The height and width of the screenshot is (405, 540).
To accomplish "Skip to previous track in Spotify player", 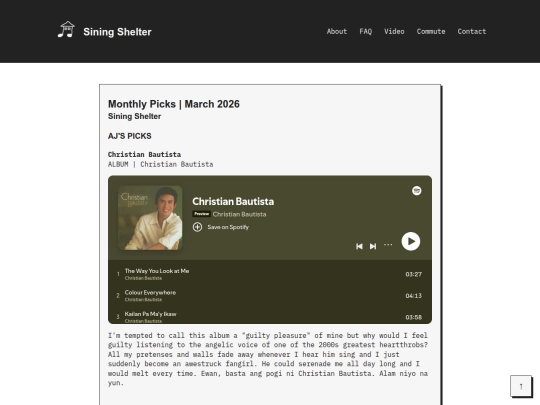I will coord(359,246).
